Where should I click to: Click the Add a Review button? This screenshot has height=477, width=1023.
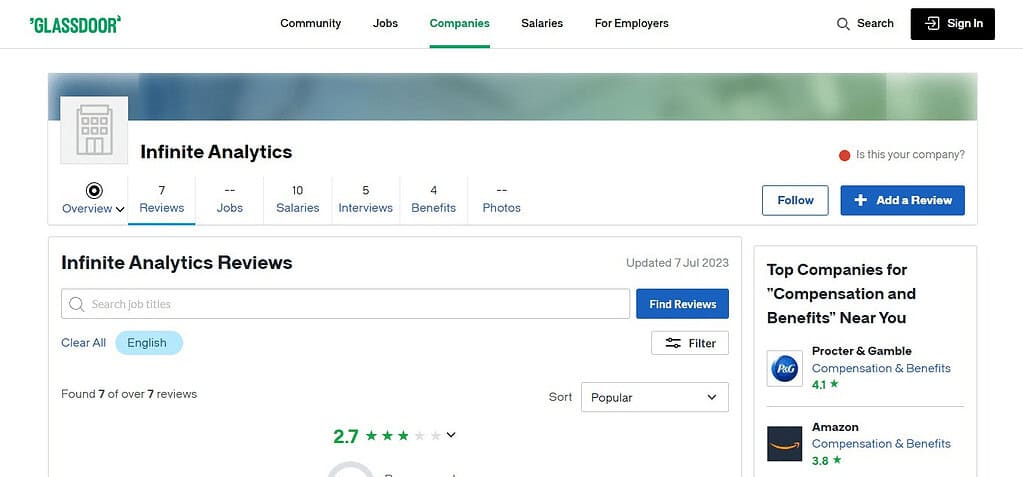pos(902,200)
